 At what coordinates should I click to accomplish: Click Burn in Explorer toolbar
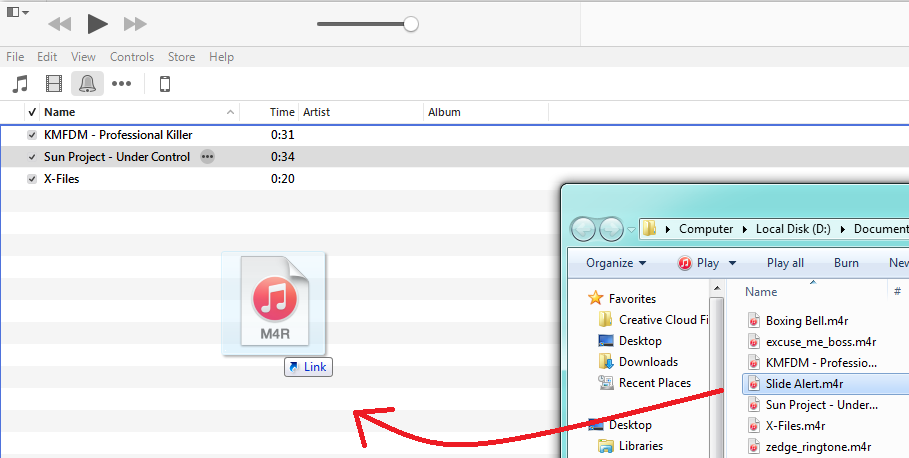click(x=846, y=263)
